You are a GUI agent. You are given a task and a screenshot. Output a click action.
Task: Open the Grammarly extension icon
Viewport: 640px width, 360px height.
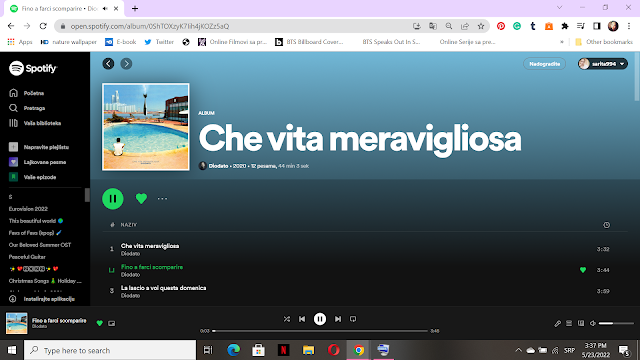click(x=517, y=26)
